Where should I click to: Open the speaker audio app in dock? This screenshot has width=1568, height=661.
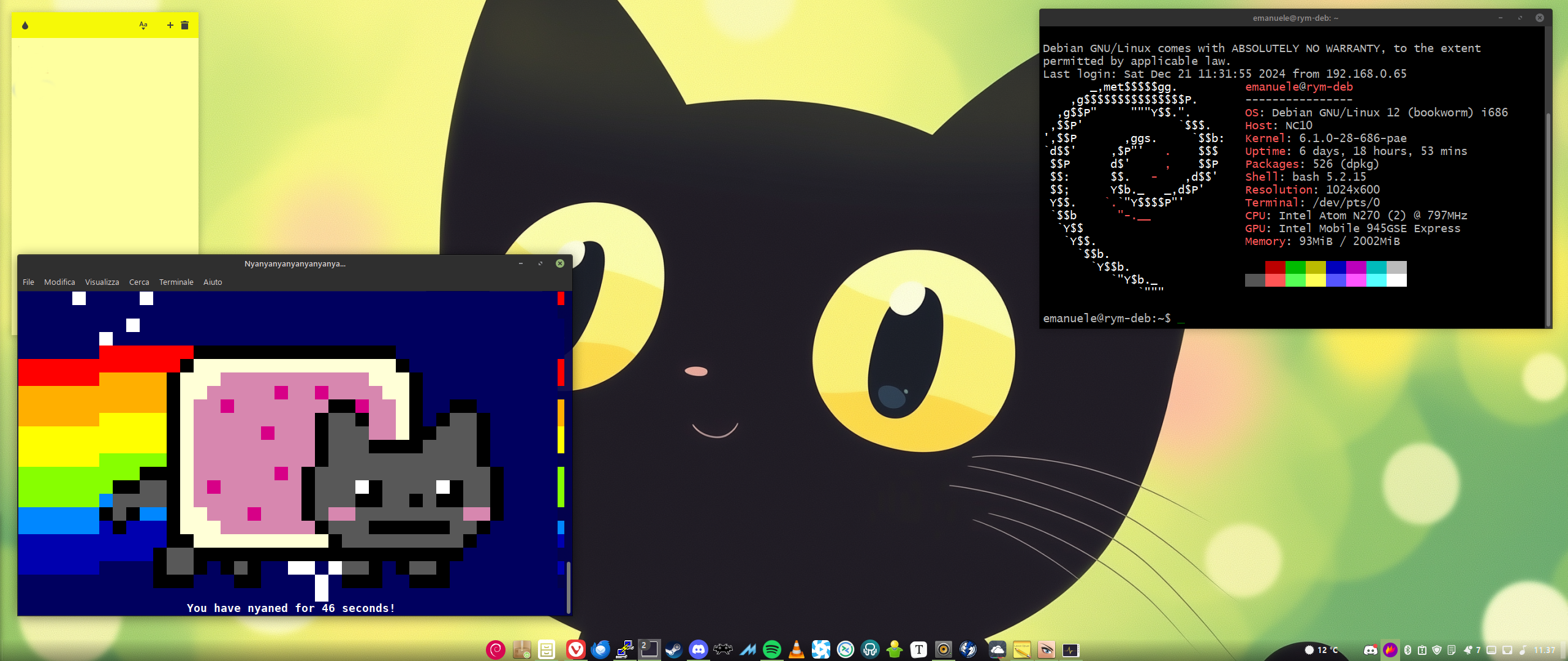point(944,649)
